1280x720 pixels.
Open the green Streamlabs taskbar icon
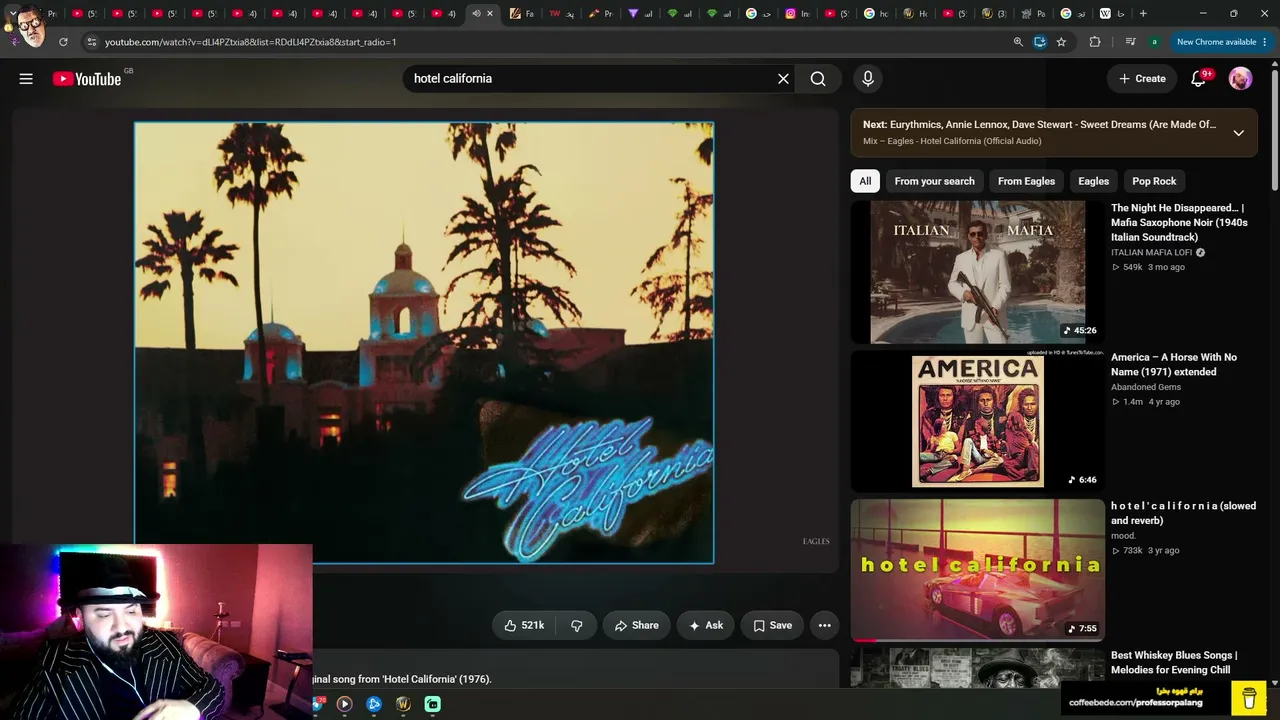click(433, 704)
